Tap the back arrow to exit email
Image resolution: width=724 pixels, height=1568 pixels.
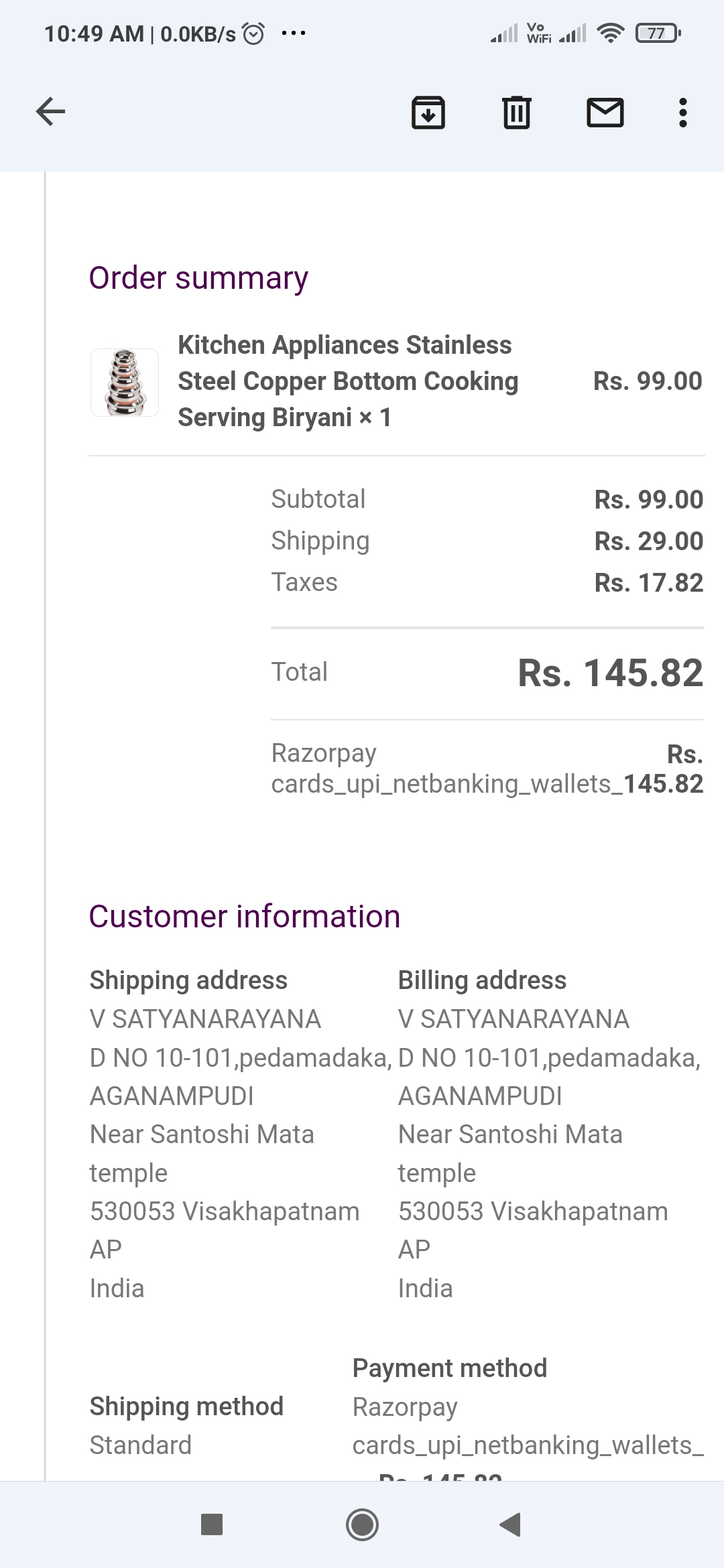(x=50, y=112)
